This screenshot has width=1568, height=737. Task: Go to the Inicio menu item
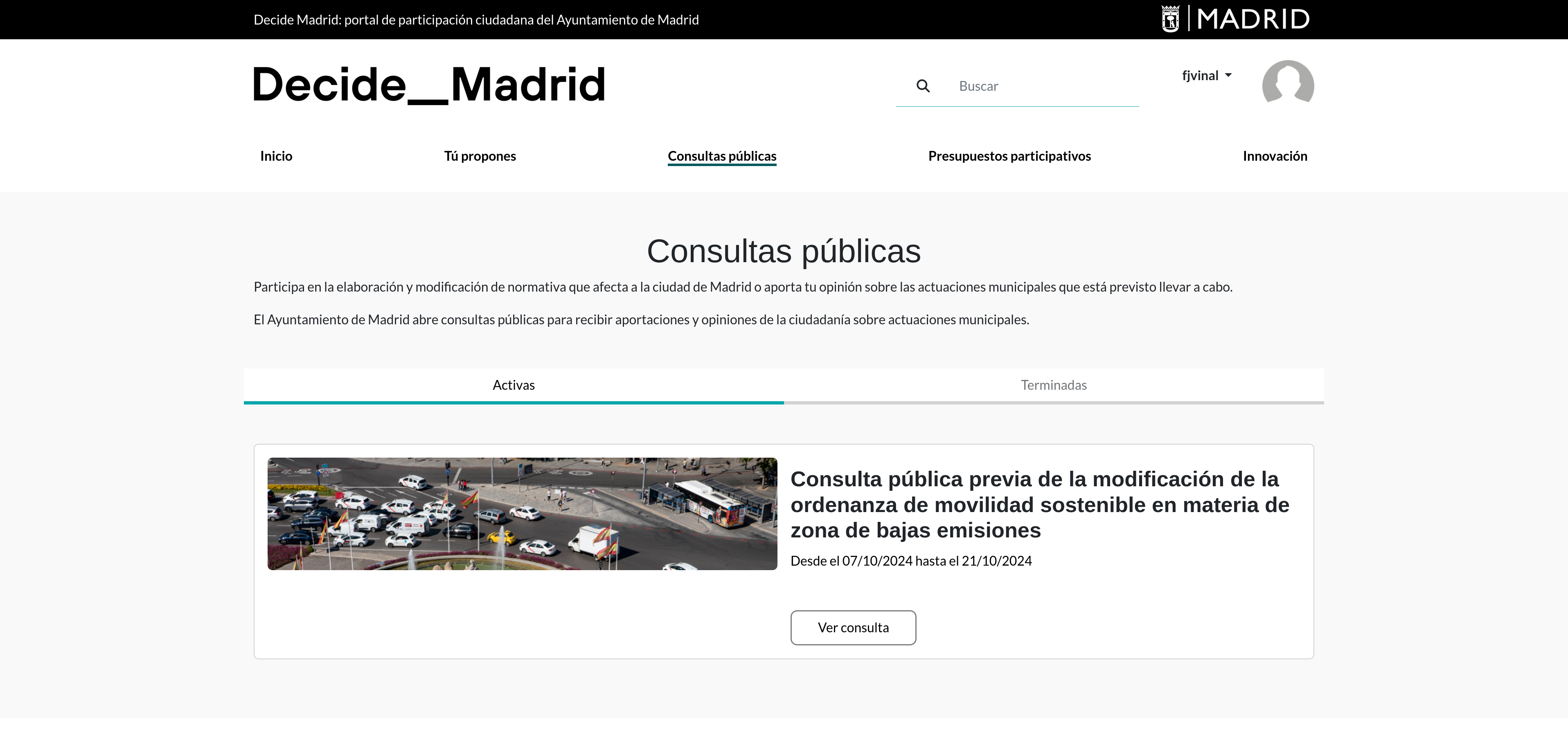point(276,156)
